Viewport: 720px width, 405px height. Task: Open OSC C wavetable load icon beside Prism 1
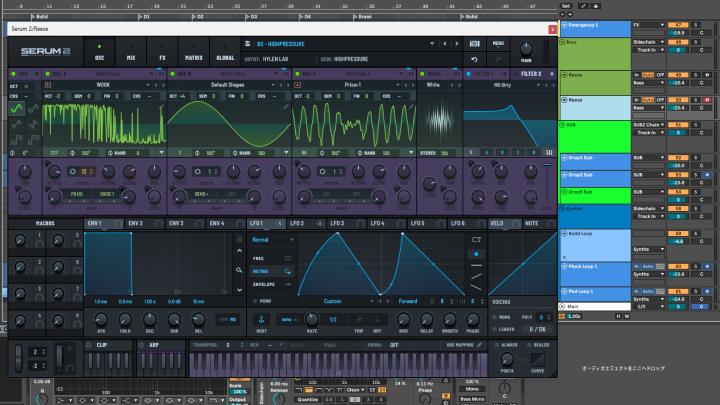(x=298, y=85)
